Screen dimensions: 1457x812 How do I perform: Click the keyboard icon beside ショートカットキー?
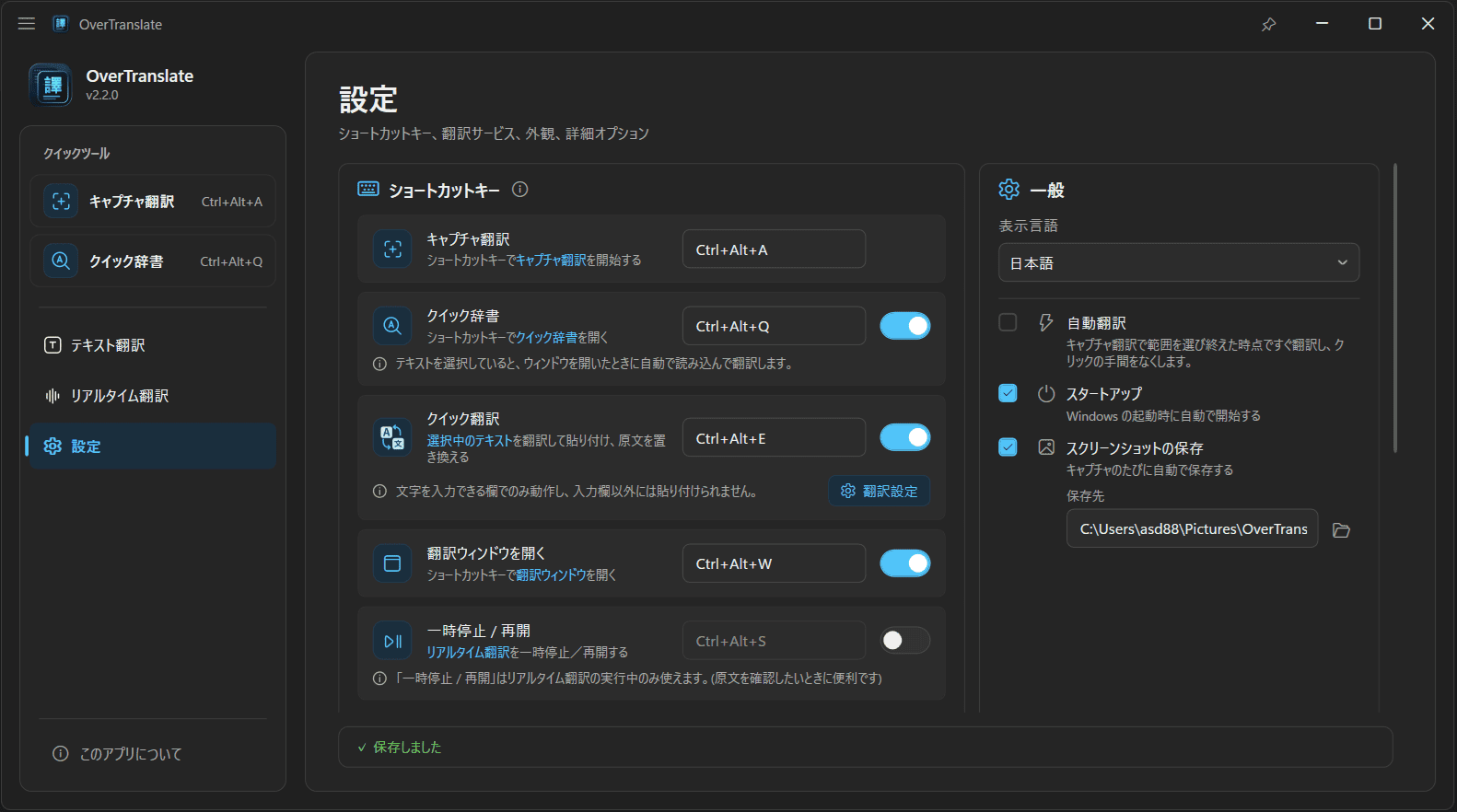coord(368,189)
